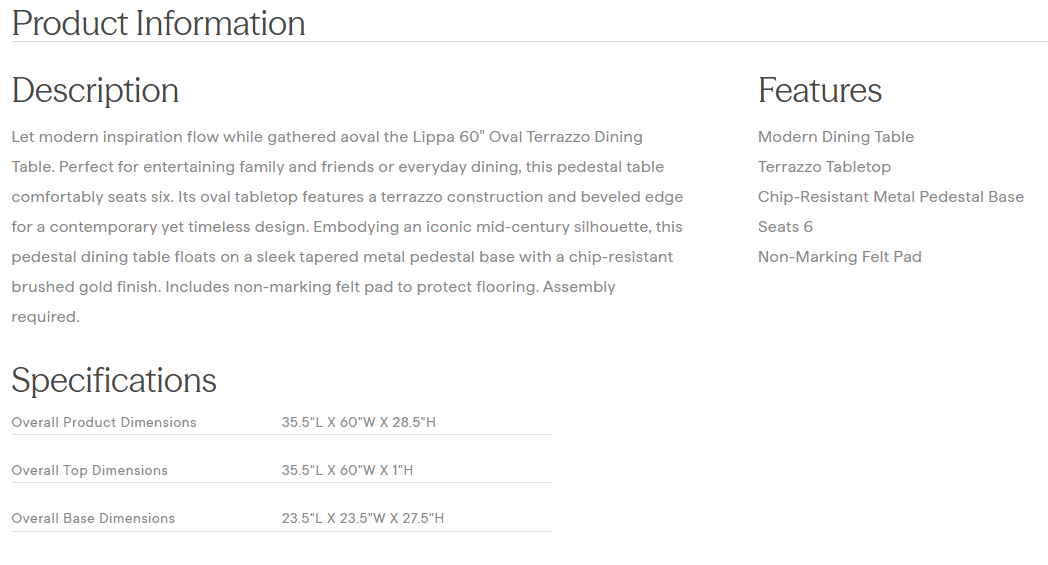The image size is (1048, 565).
Task: Click the description line mentioning pedestal table
Action: [x=338, y=167]
